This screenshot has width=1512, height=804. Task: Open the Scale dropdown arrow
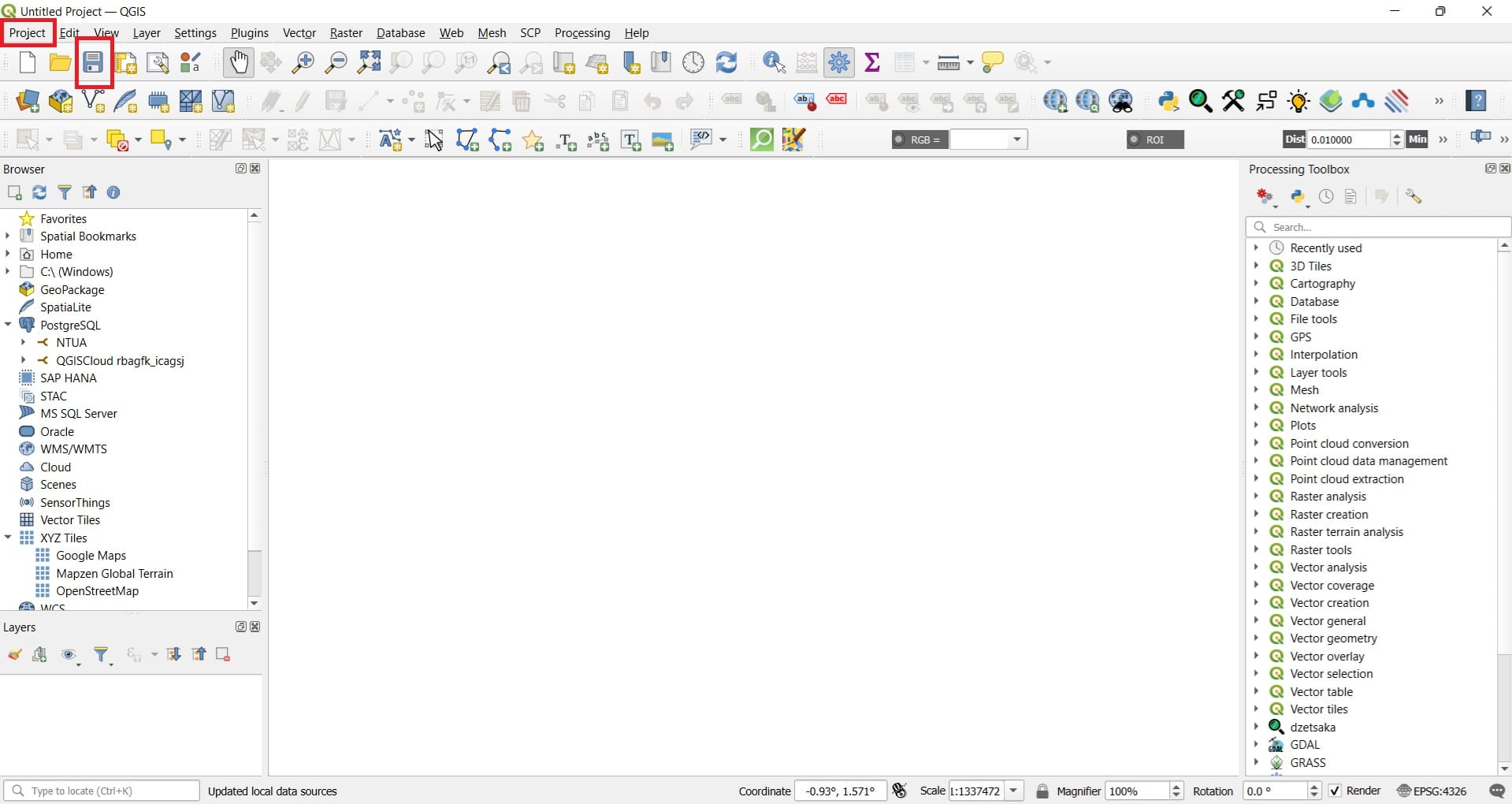click(1014, 791)
